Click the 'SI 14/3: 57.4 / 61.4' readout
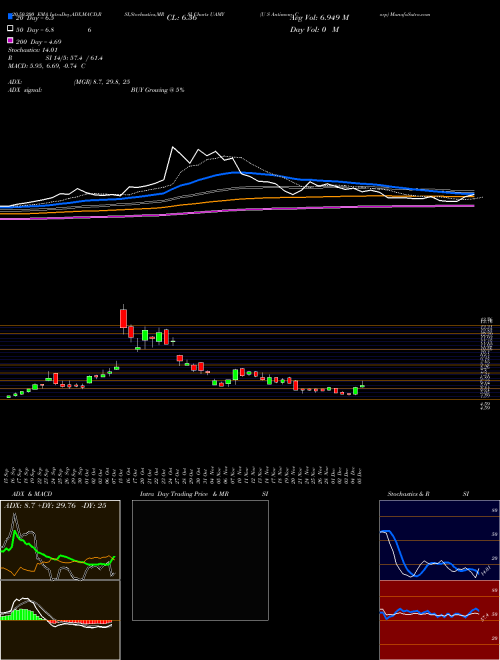The width and height of the screenshot is (500, 660). pos(74,58)
